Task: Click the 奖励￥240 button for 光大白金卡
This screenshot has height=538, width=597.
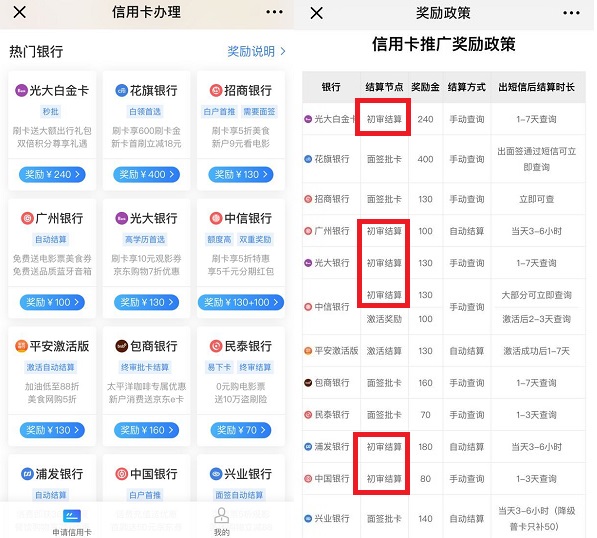Action: pyautogui.click(x=52, y=174)
